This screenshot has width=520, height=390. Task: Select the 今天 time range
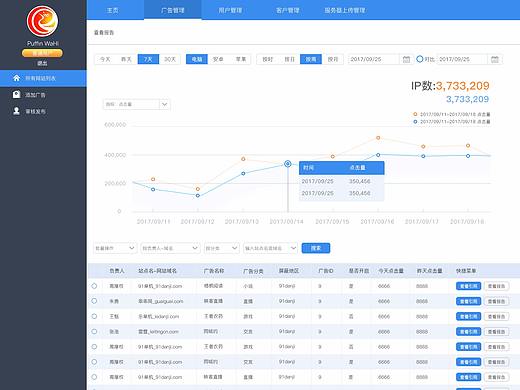coord(105,59)
